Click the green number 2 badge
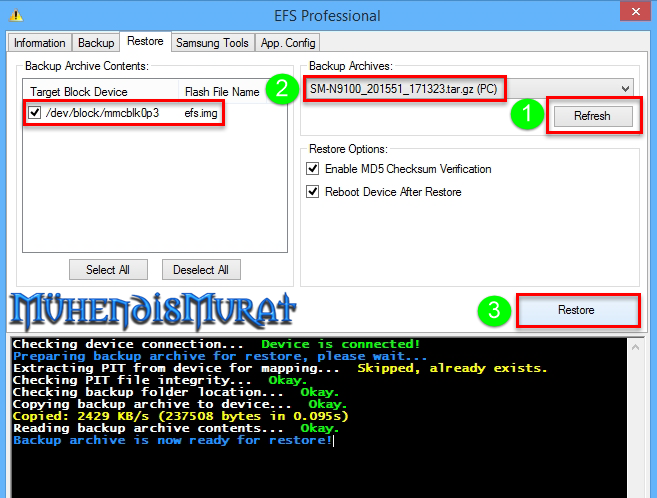This screenshot has height=498, width=657. (284, 89)
